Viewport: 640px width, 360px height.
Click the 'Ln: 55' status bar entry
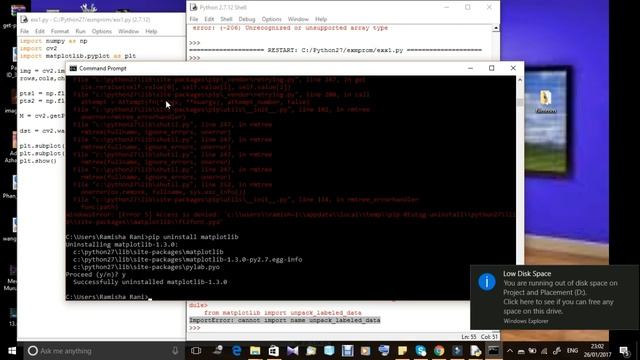pos(469,337)
